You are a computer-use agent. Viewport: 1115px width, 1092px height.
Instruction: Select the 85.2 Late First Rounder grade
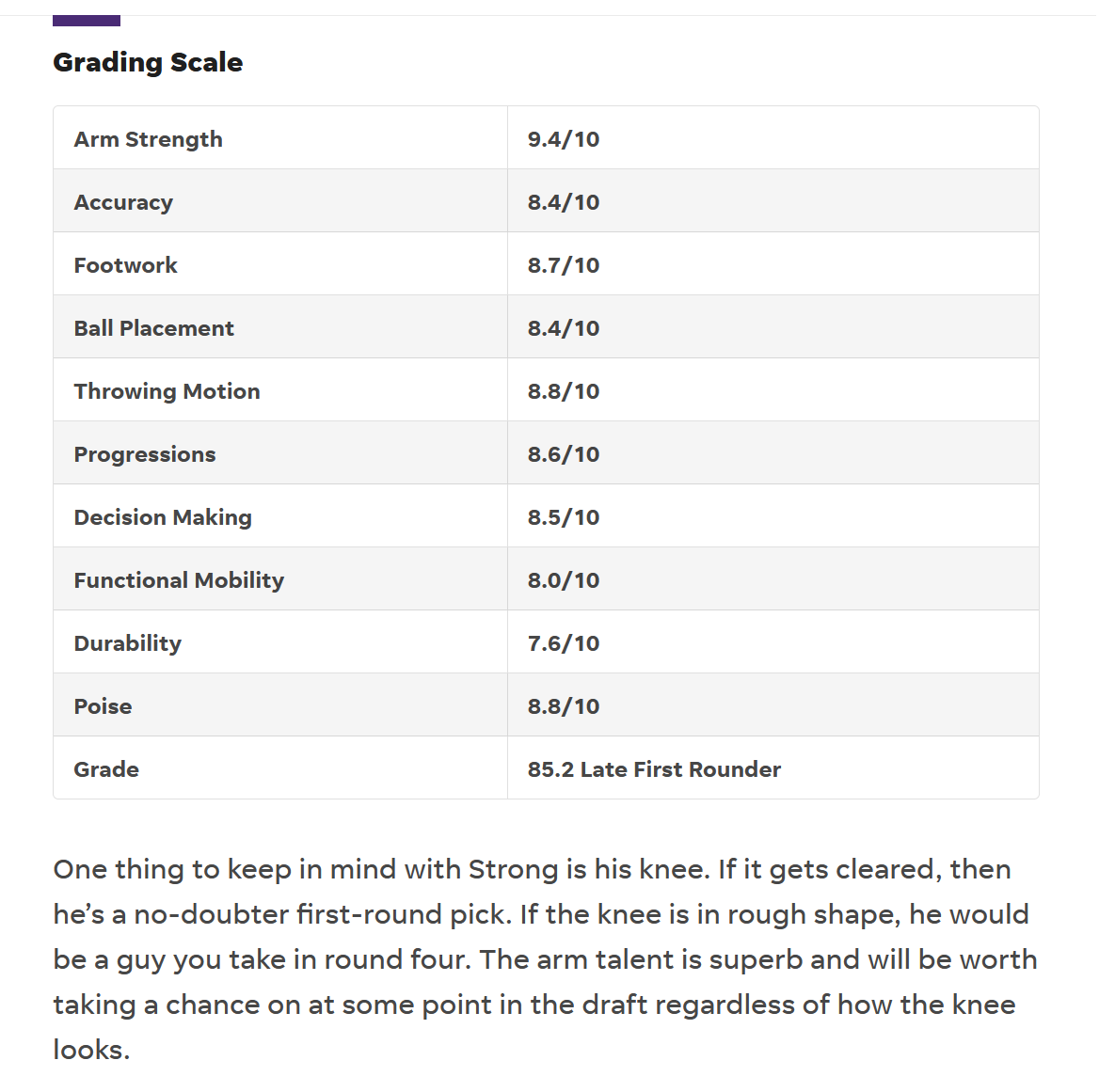point(654,769)
